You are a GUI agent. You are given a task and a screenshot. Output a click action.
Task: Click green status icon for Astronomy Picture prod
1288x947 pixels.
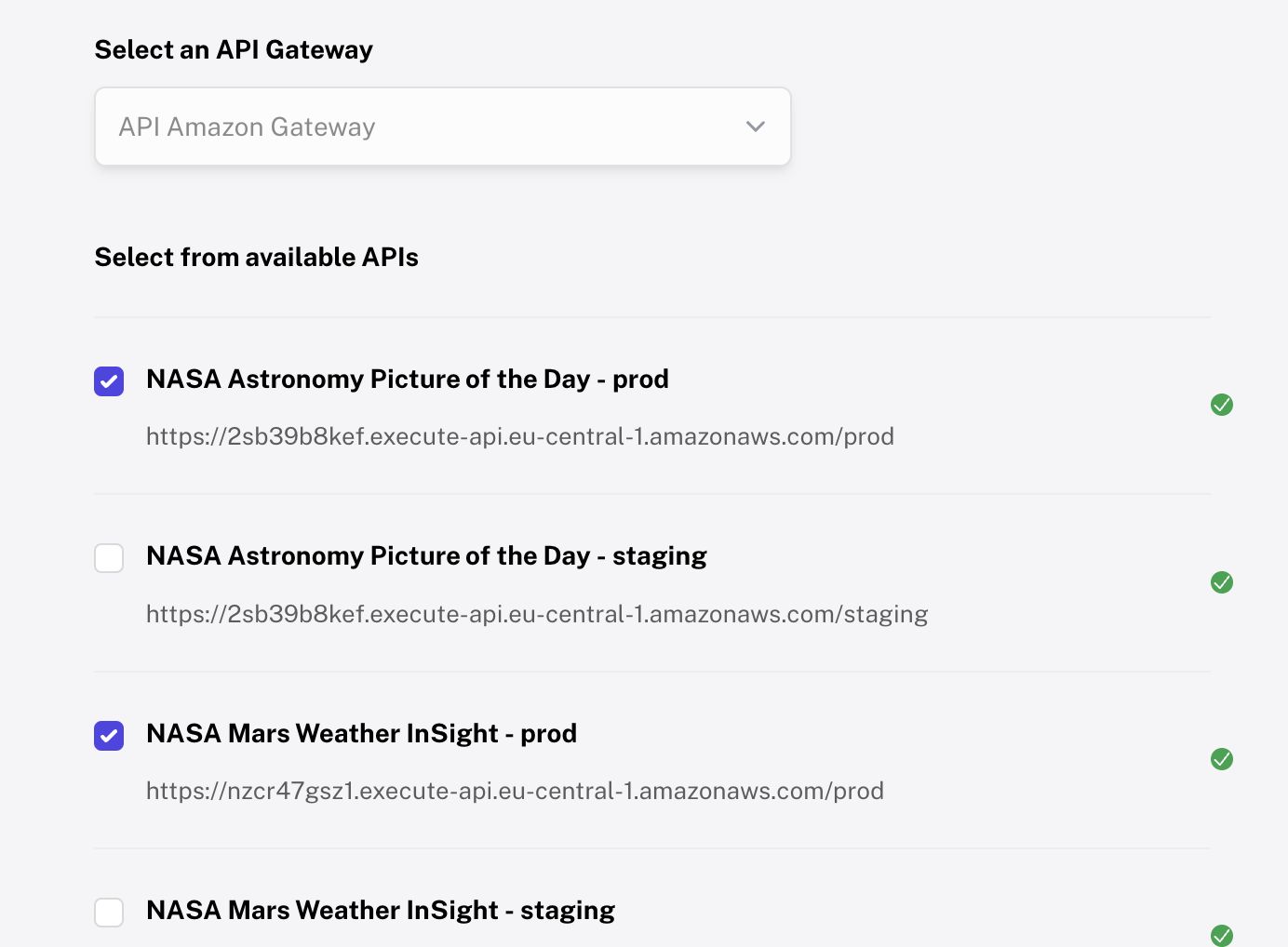1222,405
